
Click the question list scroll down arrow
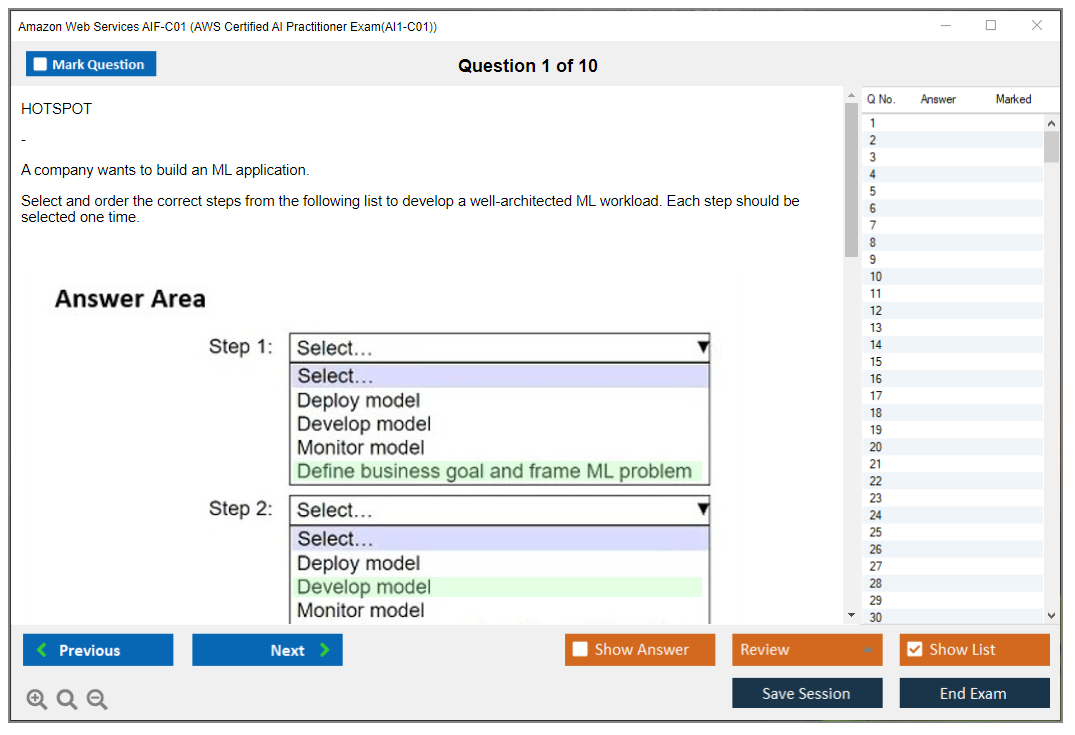click(x=1051, y=616)
